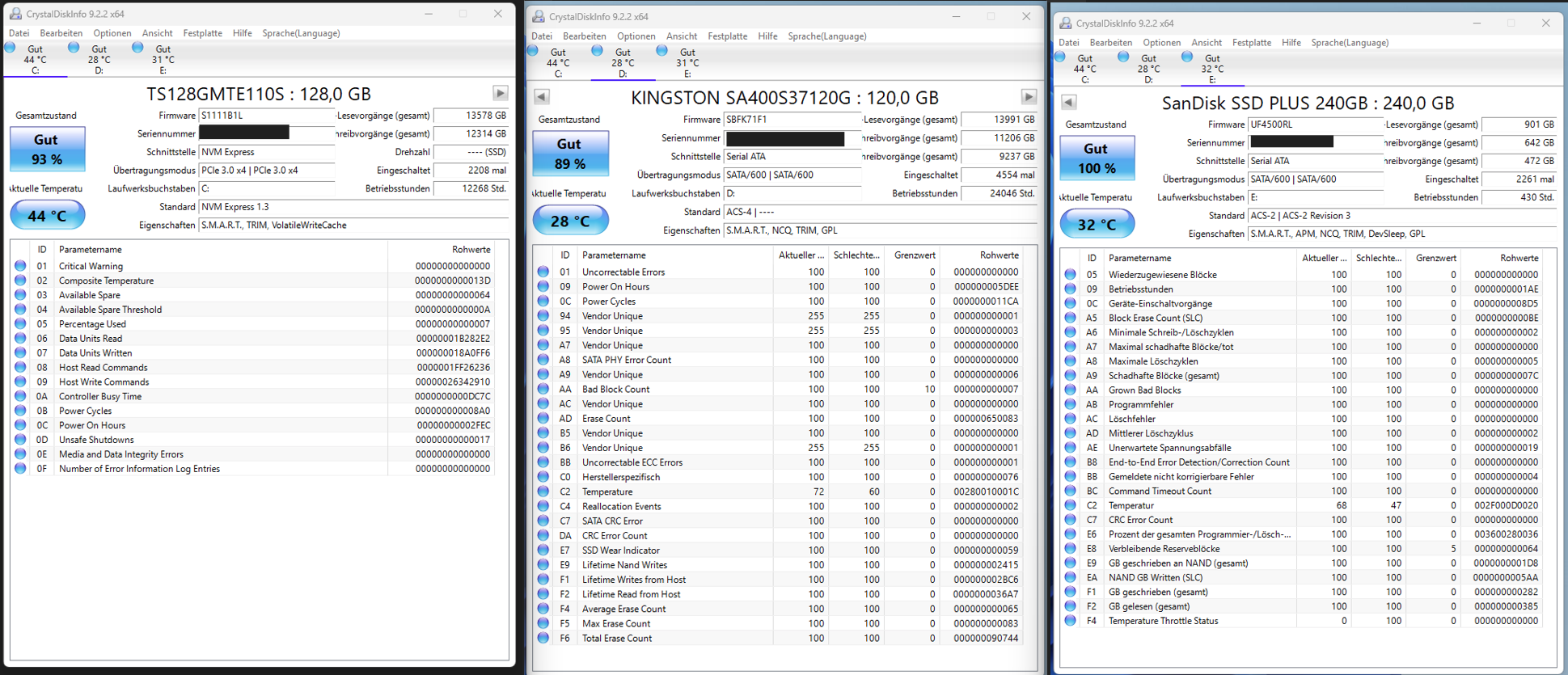Click disk title SanDisk SSD PLUS 240GB
This screenshot has width=1568, height=675.
point(1308,103)
